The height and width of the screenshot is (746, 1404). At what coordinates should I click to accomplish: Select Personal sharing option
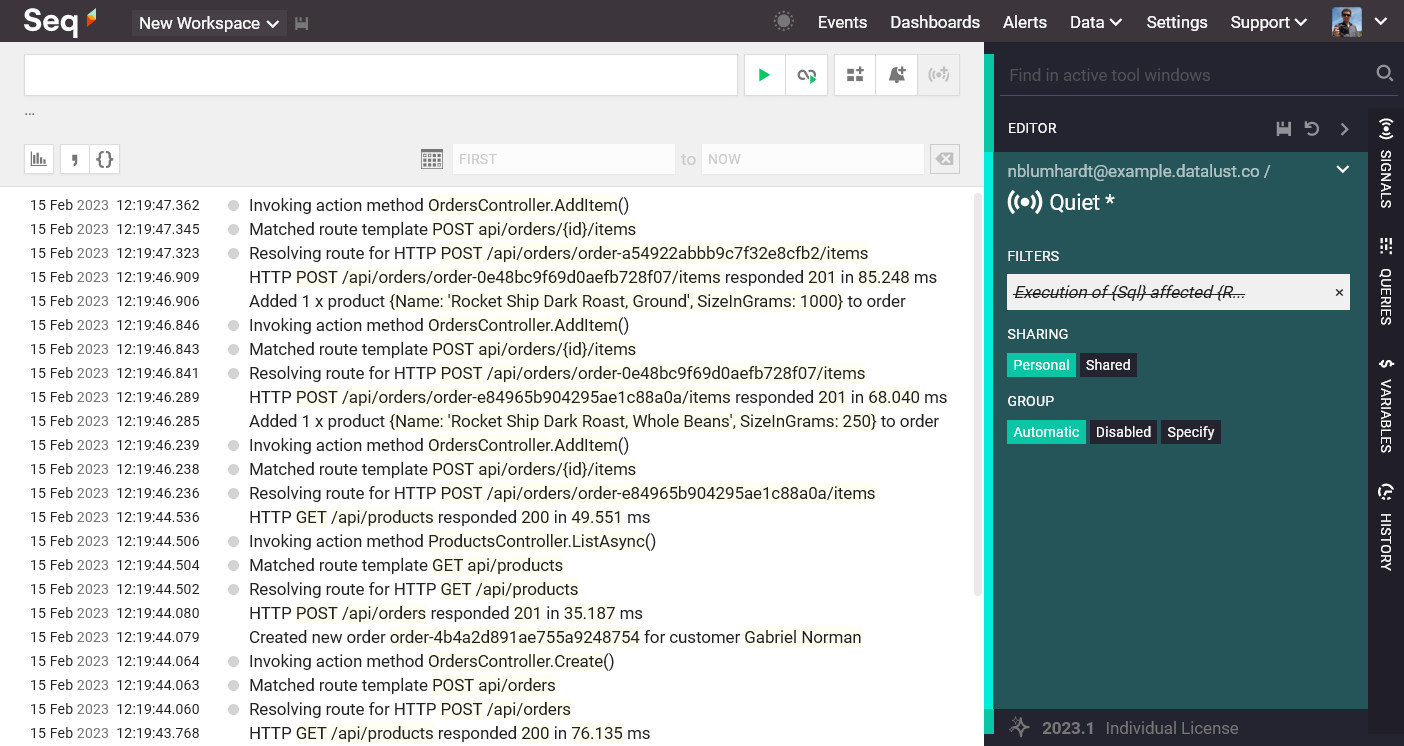tap(1041, 365)
